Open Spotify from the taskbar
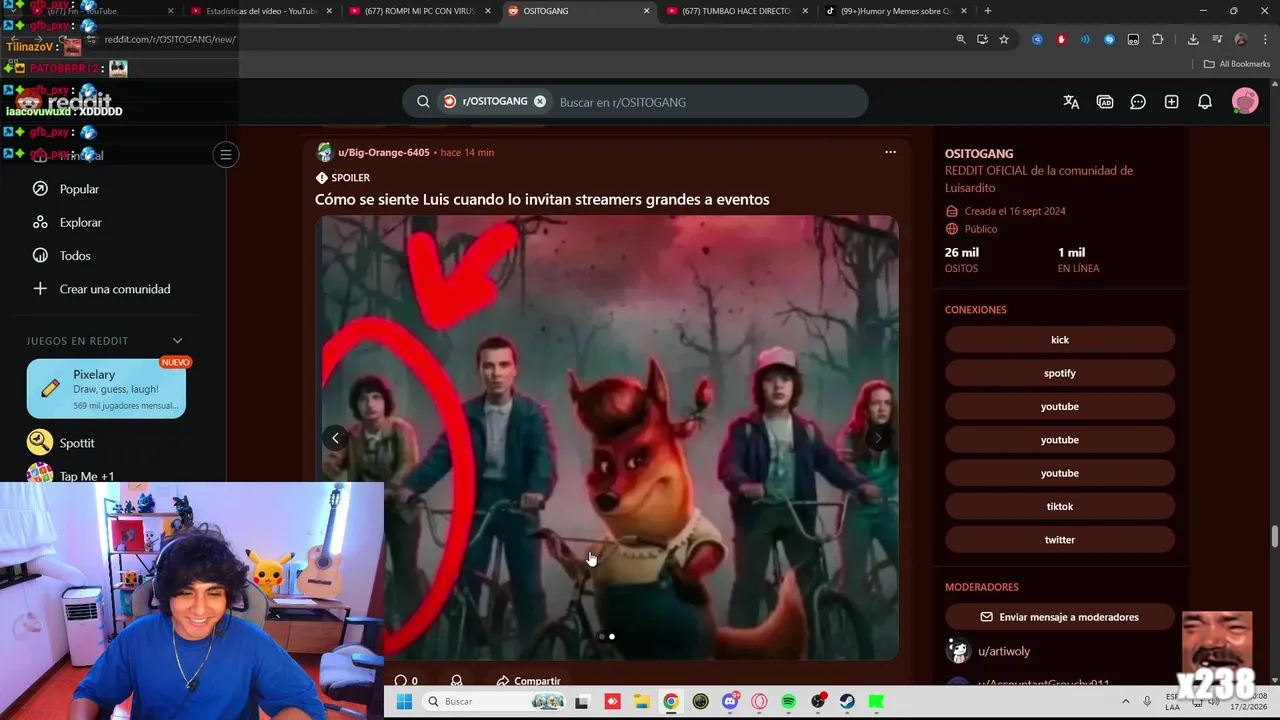This screenshot has width=1280, height=720. coord(789,702)
